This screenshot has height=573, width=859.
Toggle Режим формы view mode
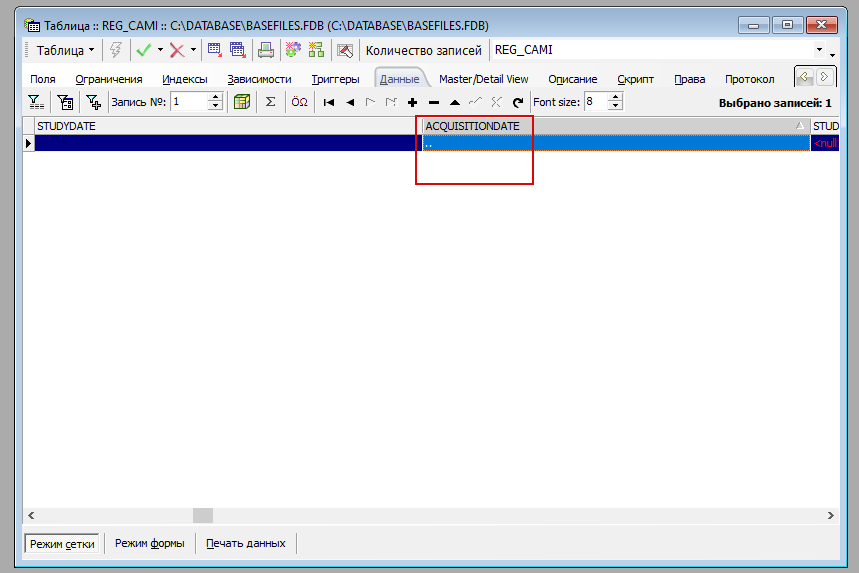tap(149, 543)
